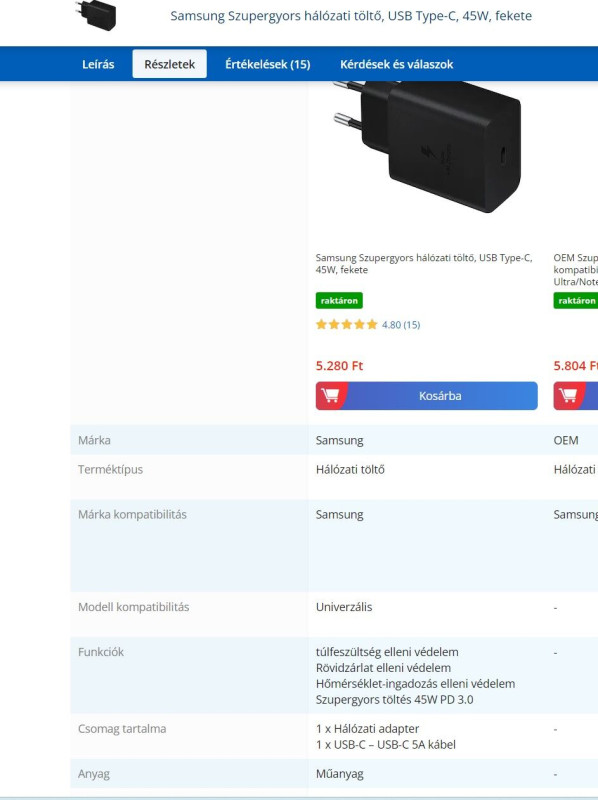The height and width of the screenshot is (800, 598).
Task: Click the 5.804 Ft price of OEM product
Action: click(576, 366)
